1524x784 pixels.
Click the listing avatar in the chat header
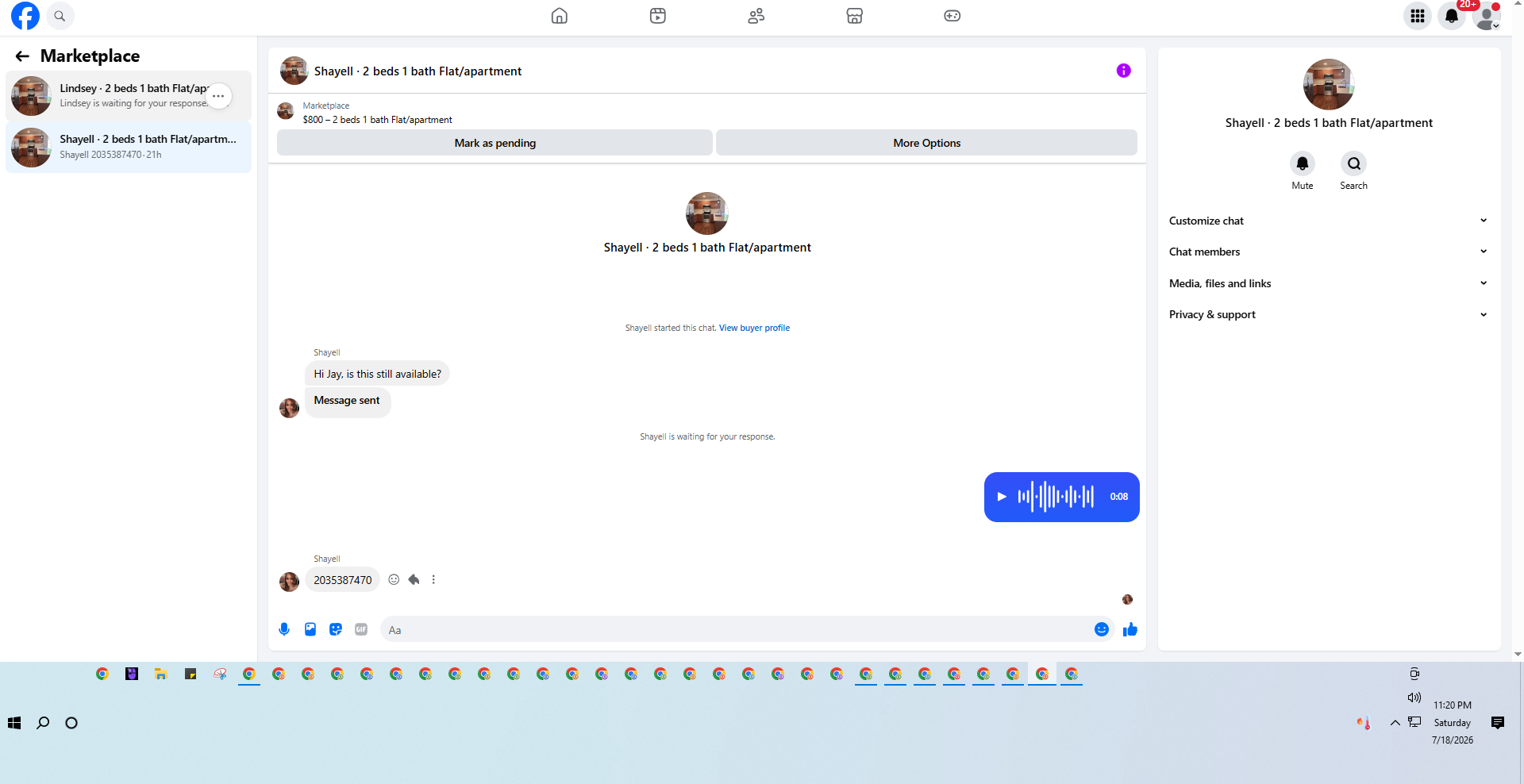click(x=294, y=71)
